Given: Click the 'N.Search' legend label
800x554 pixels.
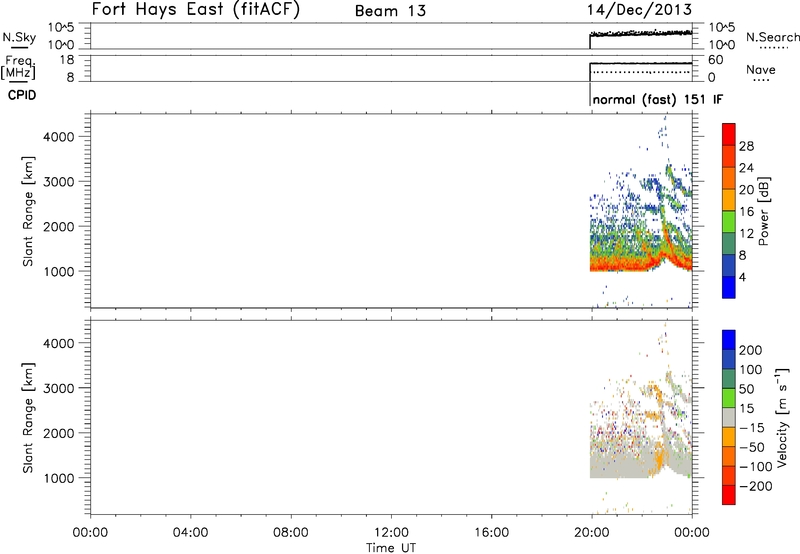Looking at the screenshot, I should pyautogui.click(x=772, y=37).
